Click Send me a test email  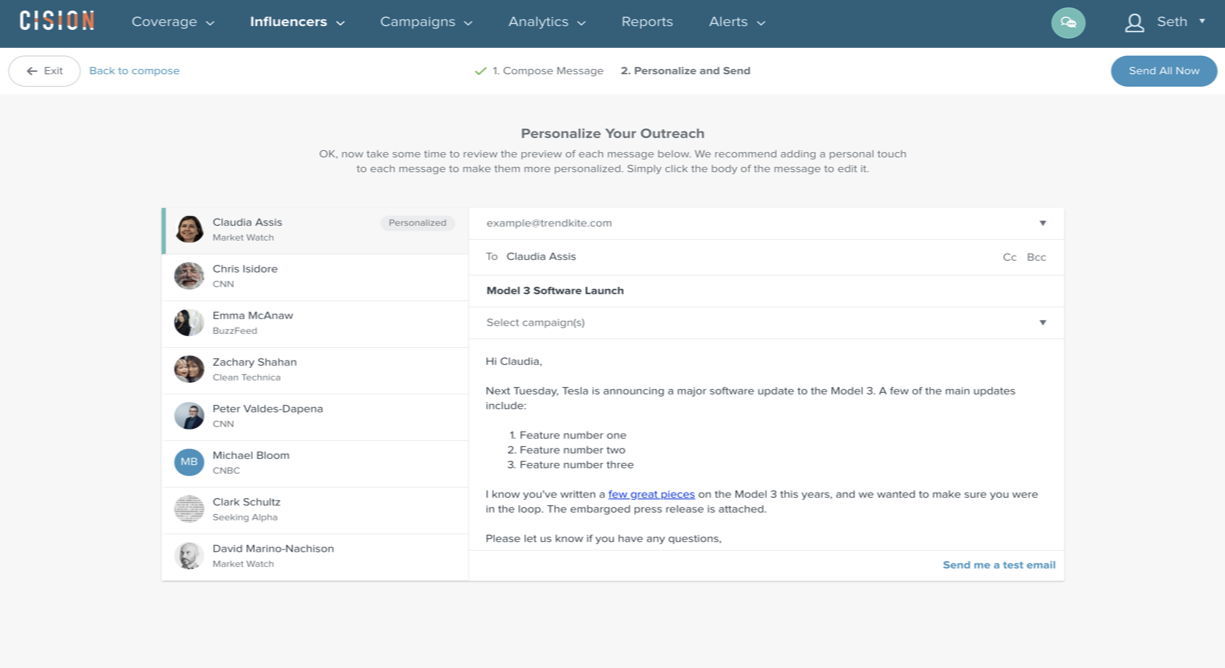[x=999, y=565]
